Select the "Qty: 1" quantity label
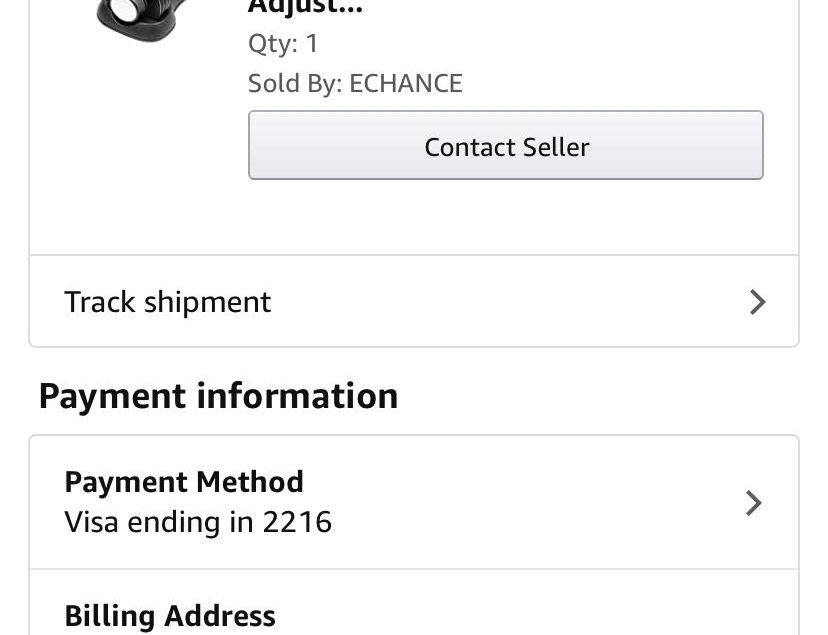 (x=283, y=43)
